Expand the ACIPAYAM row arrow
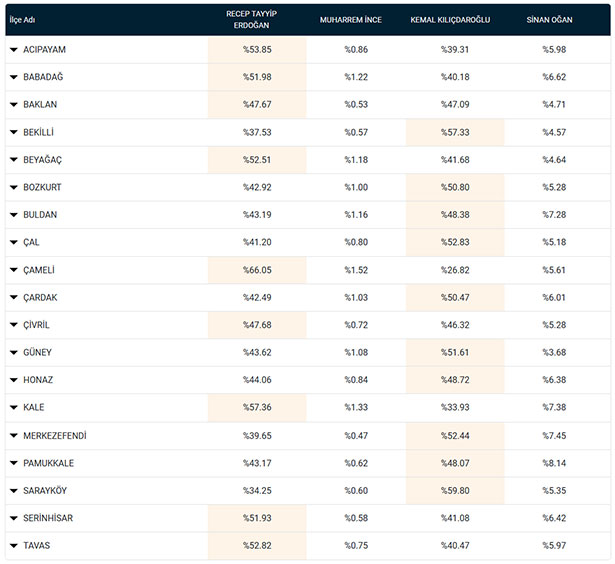615x564 pixels. tap(14, 50)
